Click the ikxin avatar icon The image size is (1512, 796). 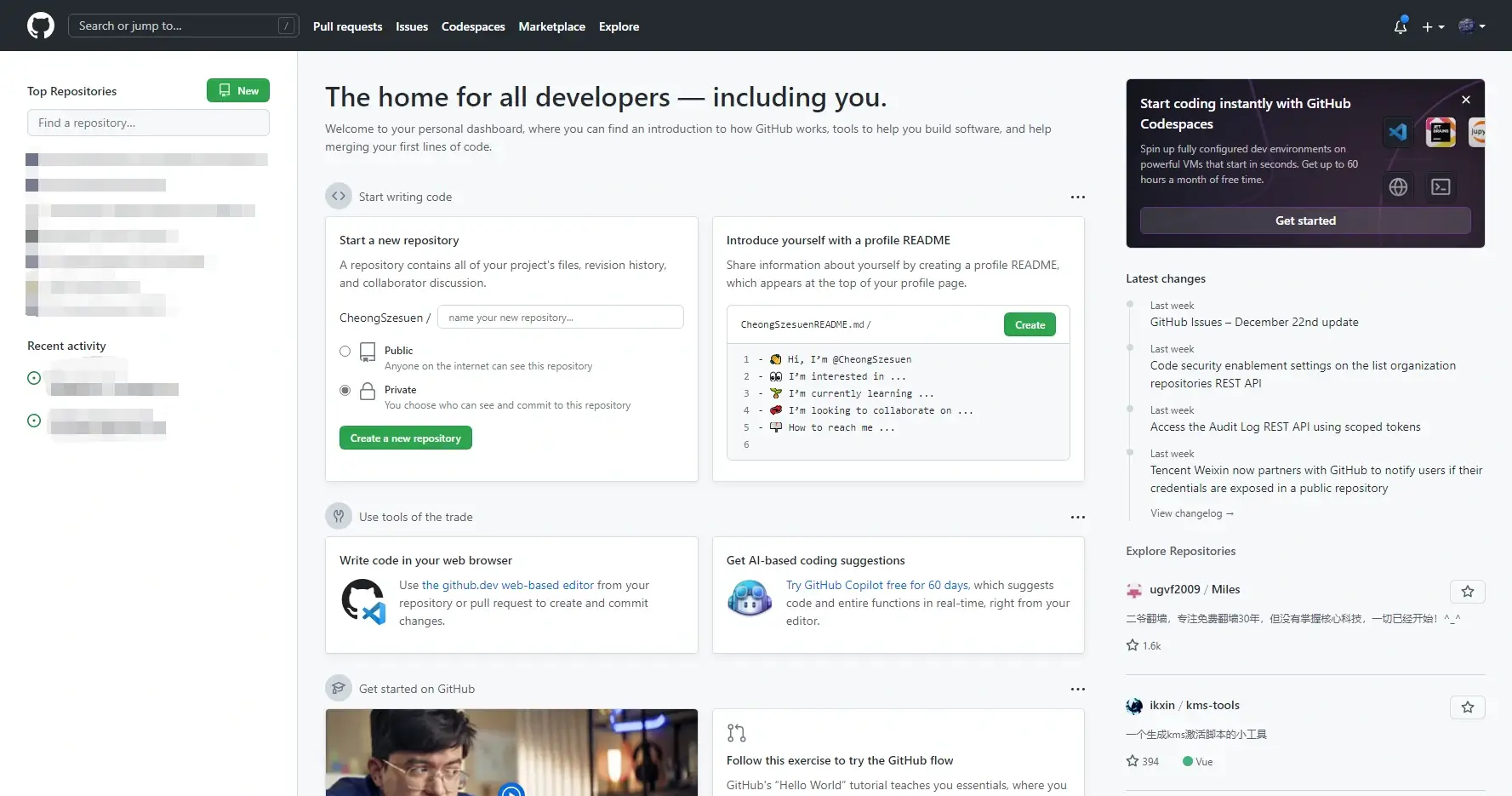click(1134, 706)
